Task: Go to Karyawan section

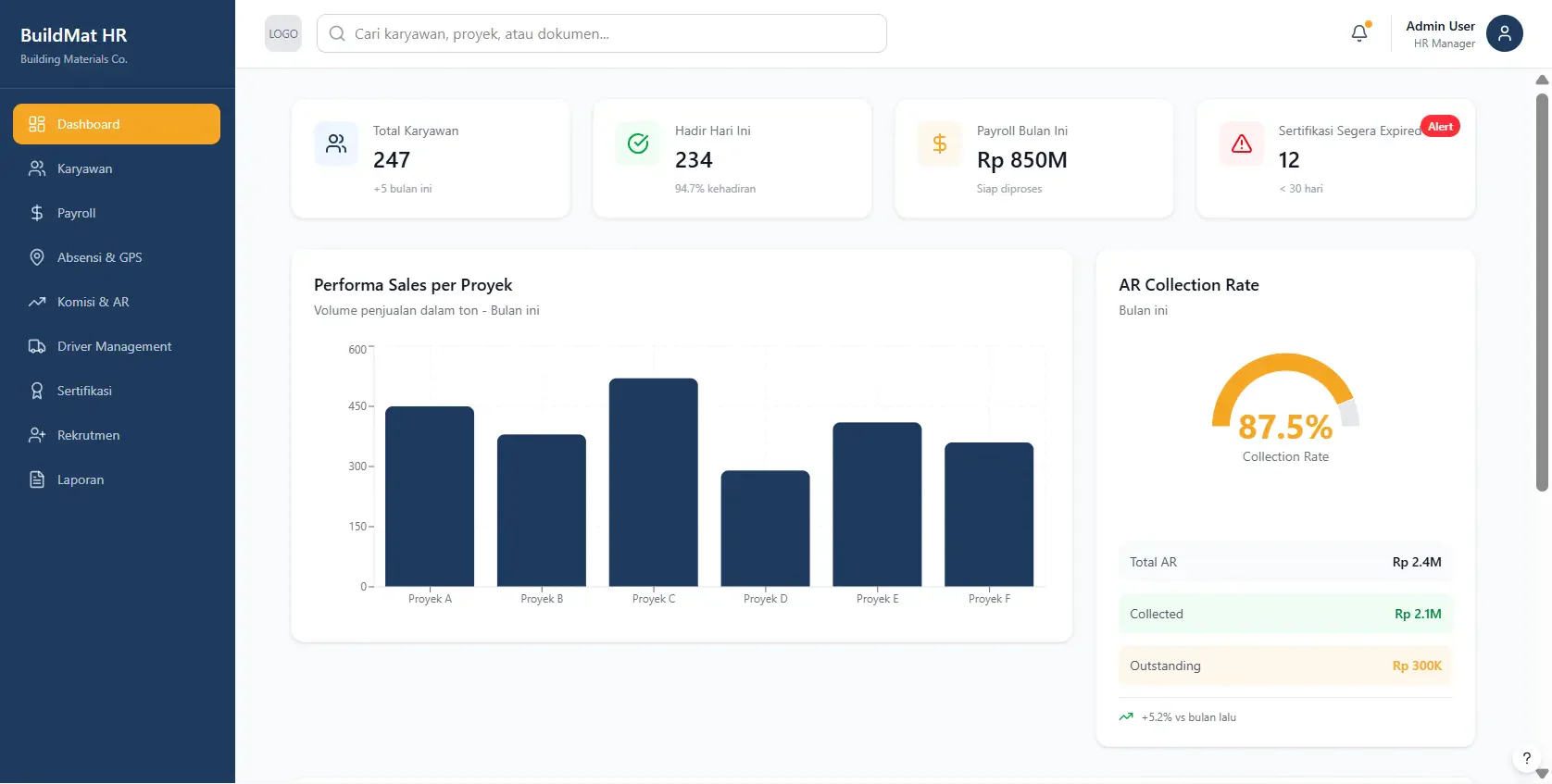Action: [117, 168]
